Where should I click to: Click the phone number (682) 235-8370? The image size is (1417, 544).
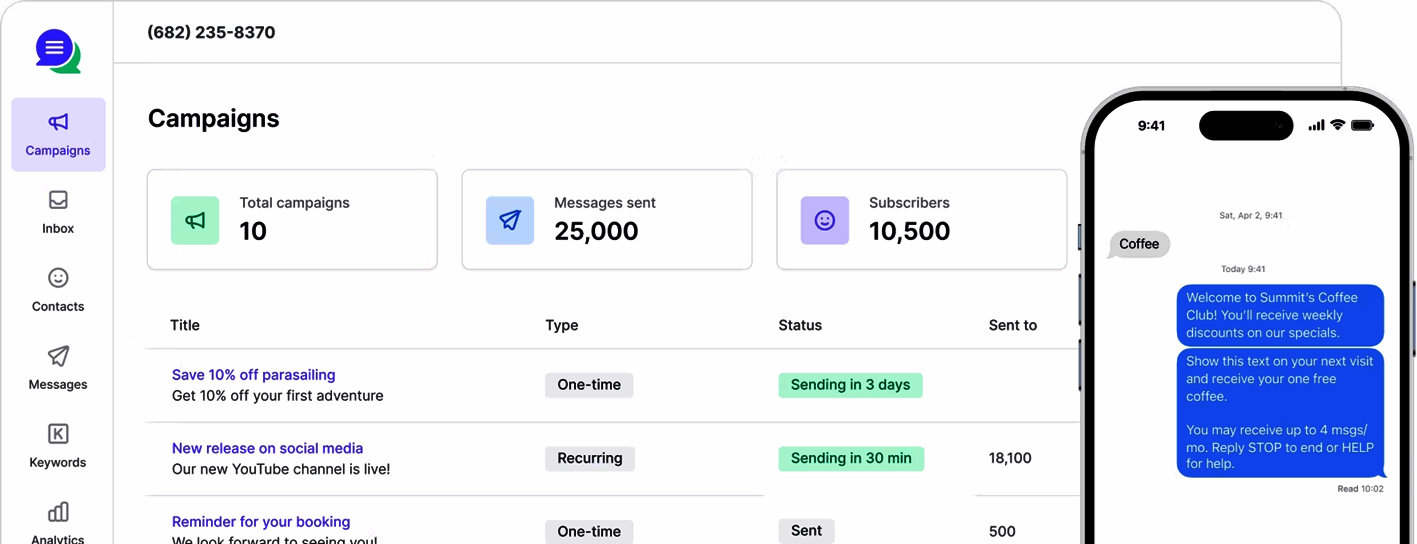pos(211,32)
